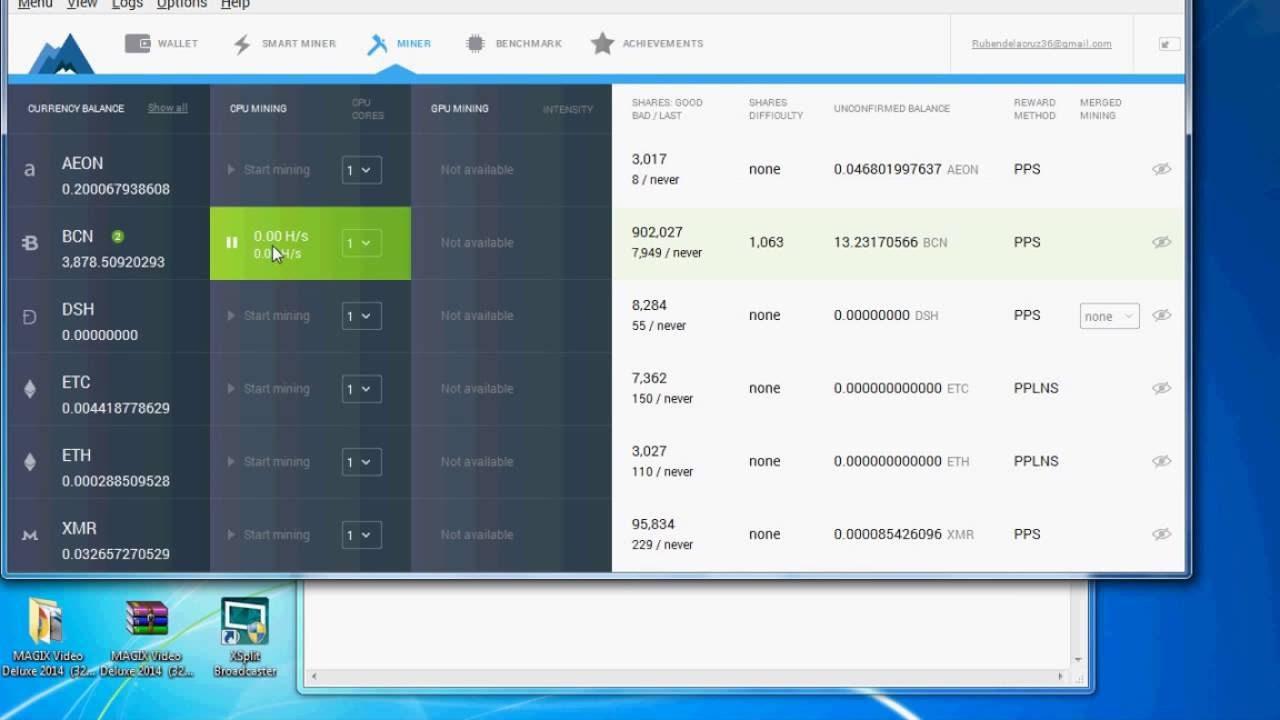Click the compact view icon beside the email
This screenshot has width=1280, height=720.
coord(1169,44)
